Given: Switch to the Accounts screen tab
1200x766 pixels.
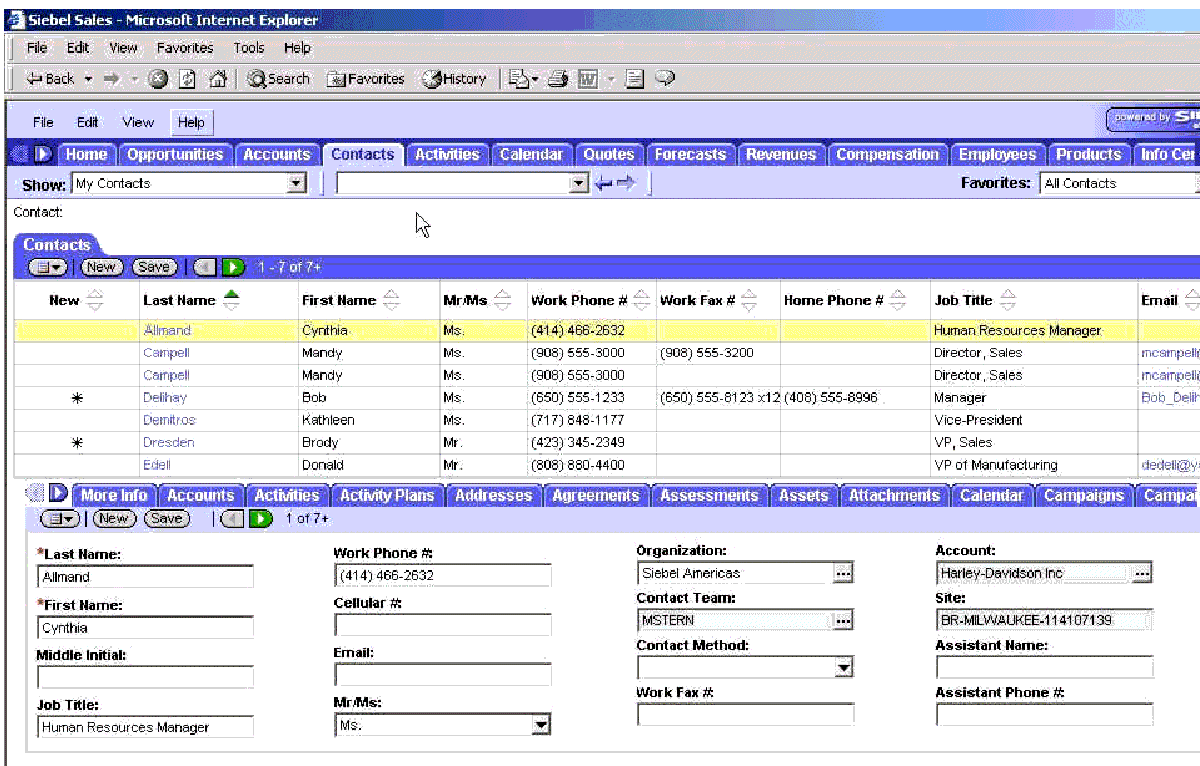Looking at the screenshot, I should 277,154.
